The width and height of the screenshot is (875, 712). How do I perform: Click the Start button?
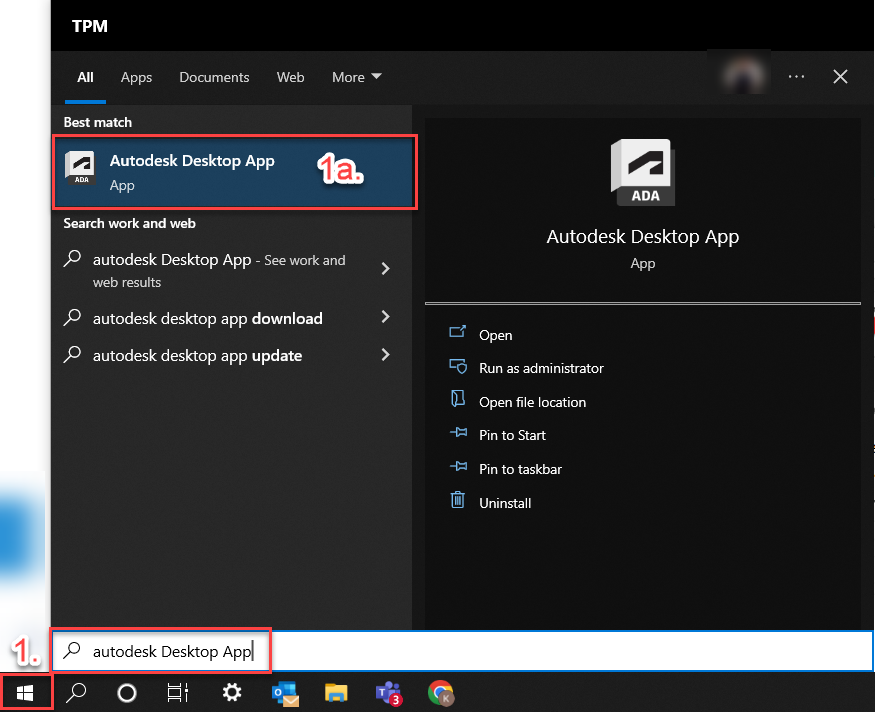pos(26,691)
